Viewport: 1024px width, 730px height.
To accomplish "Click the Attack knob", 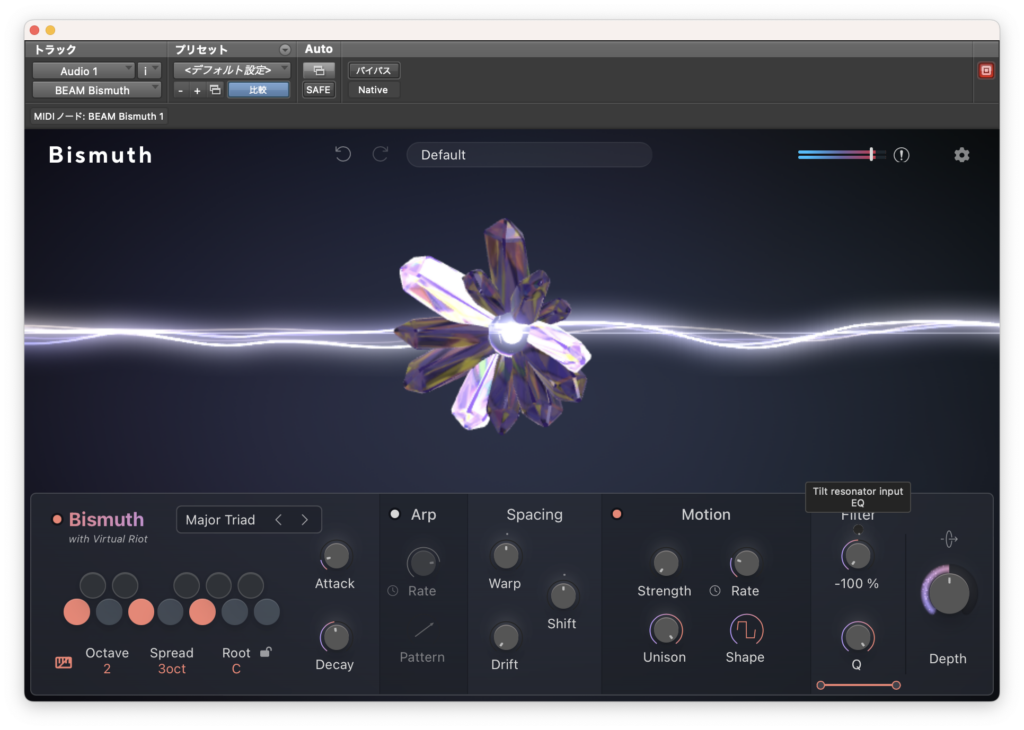I will click(336, 556).
